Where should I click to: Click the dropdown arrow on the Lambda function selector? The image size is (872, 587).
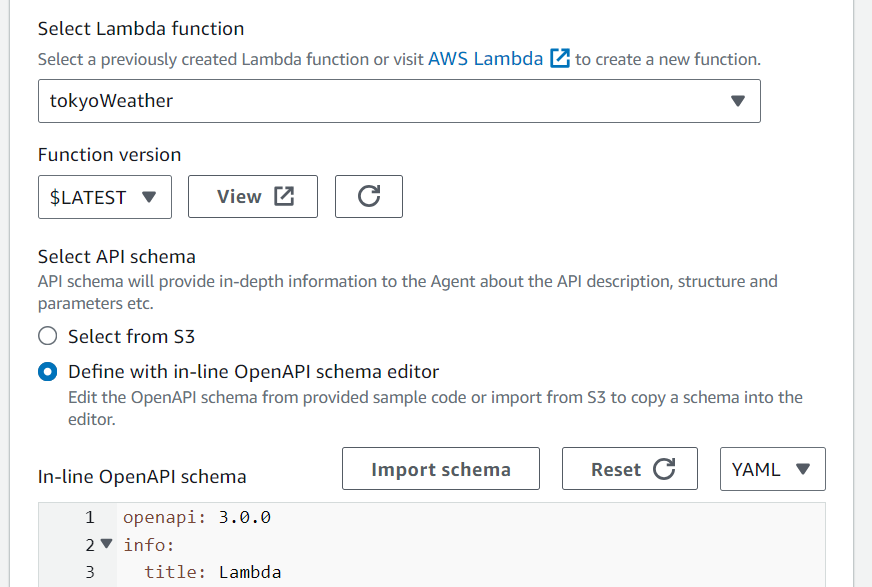click(738, 101)
